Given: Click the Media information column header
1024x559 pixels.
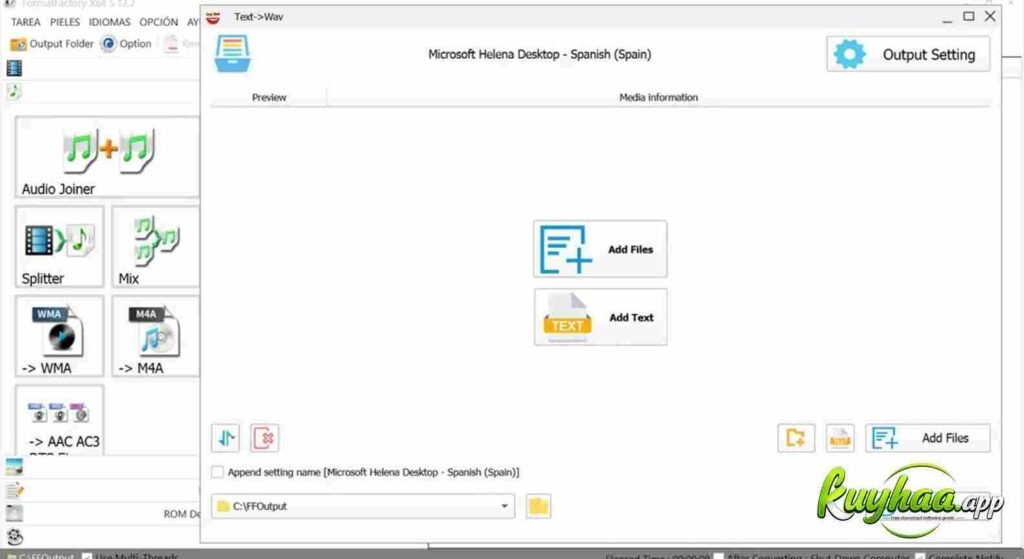Looking at the screenshot, I should [658, 97].
